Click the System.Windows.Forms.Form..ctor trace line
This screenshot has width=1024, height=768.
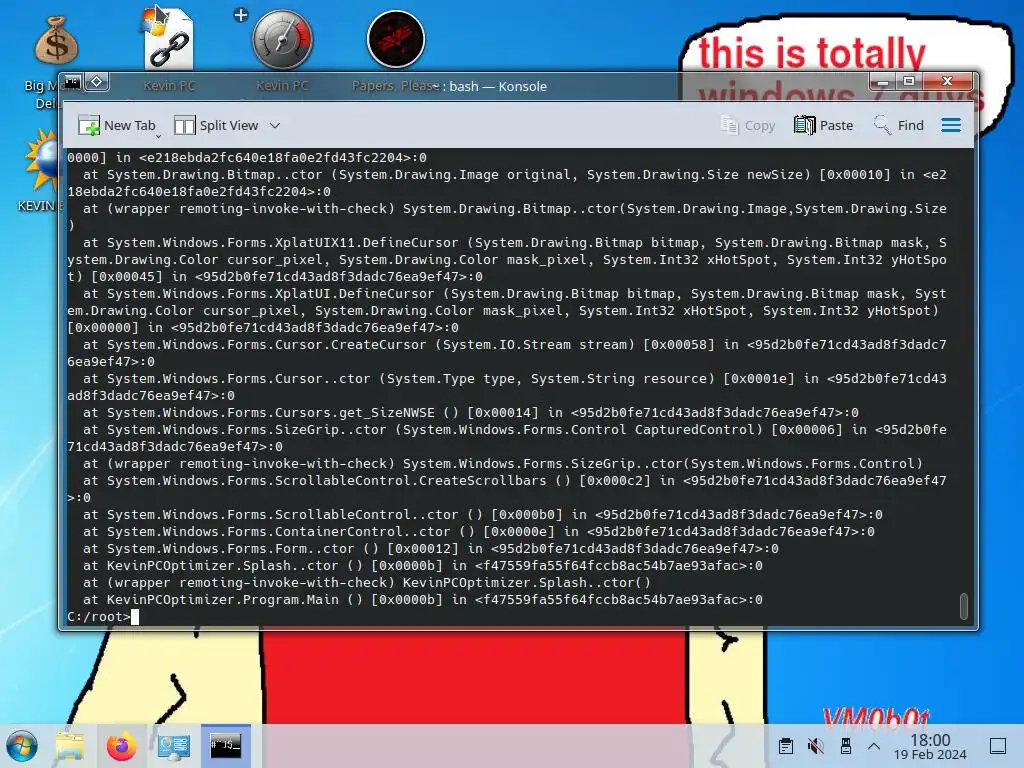[x=430, y=549]
